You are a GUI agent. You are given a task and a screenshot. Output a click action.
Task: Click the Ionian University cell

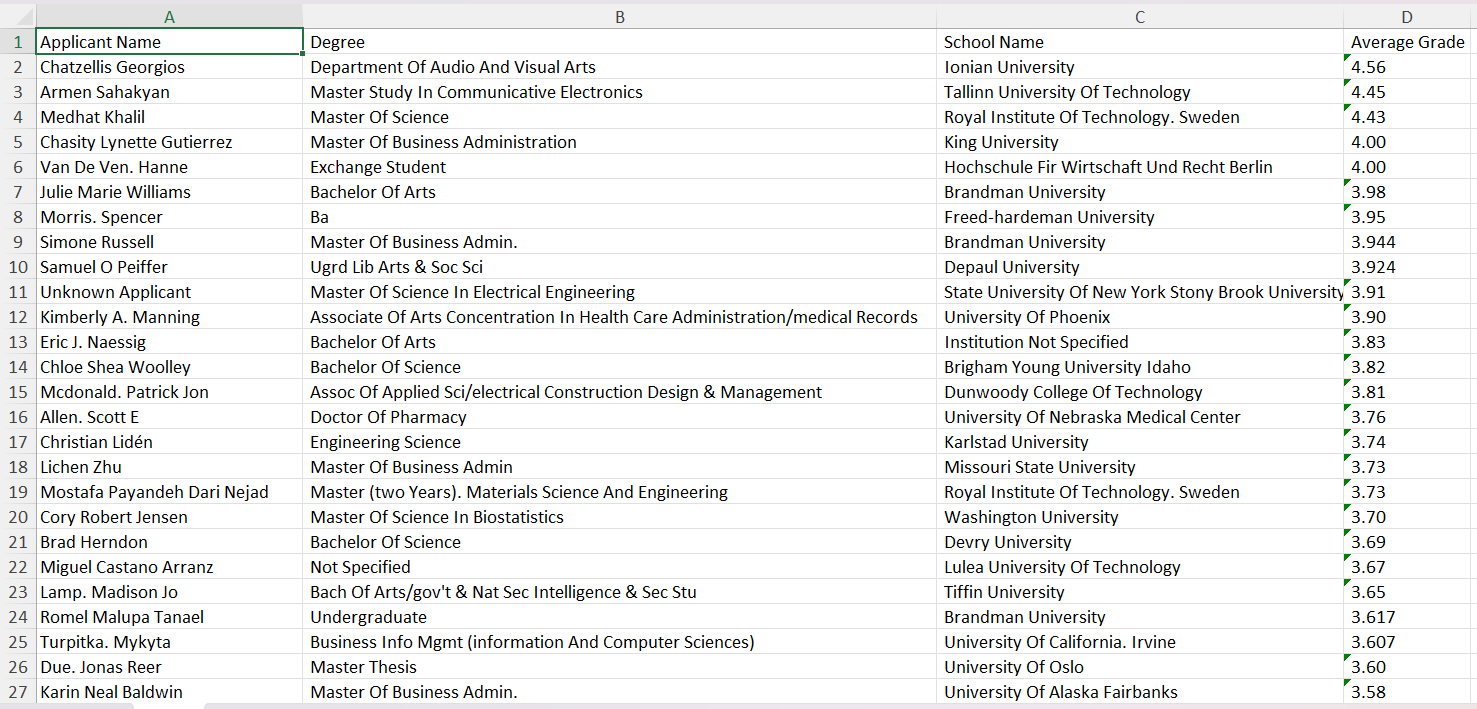pos(1140,67)
